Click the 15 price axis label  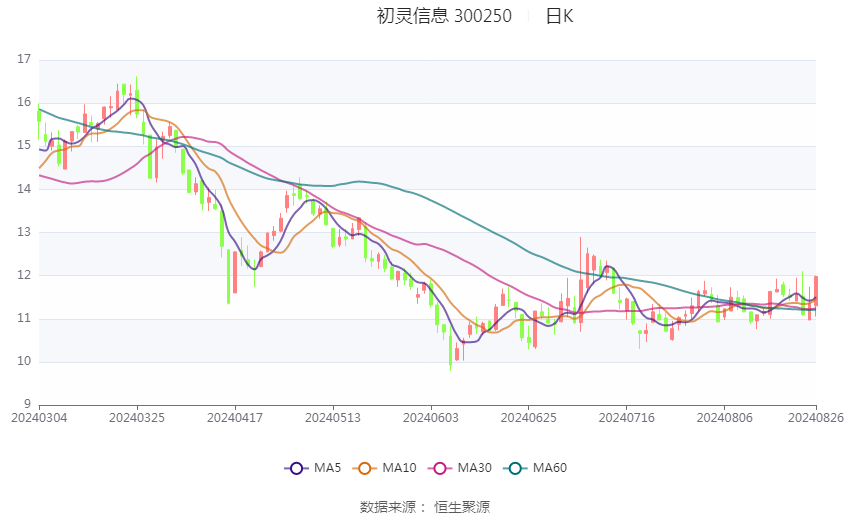tap(24, 145)
